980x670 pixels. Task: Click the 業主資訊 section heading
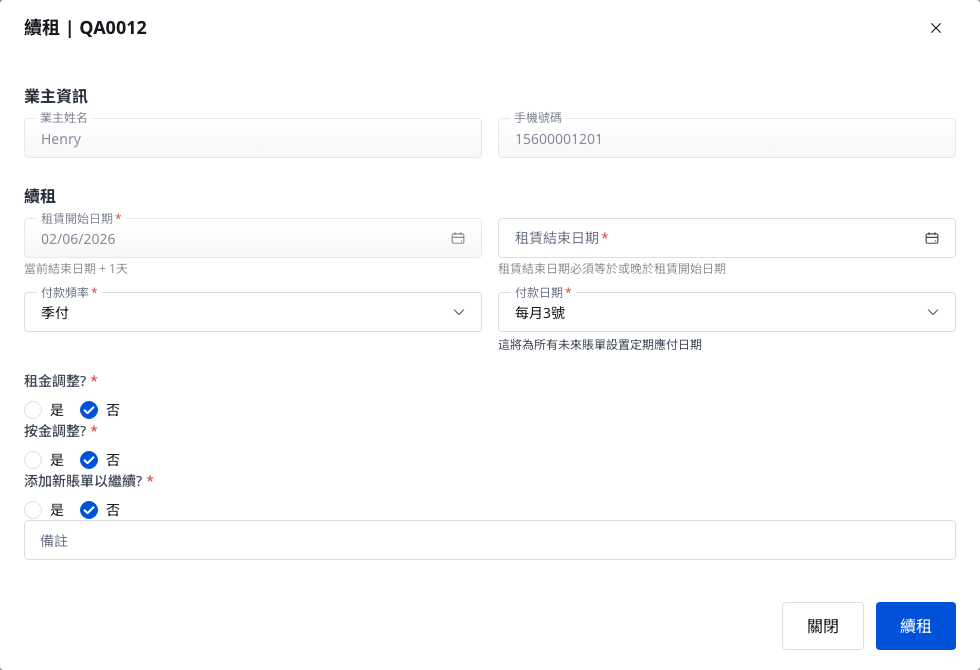click(56, 96)
